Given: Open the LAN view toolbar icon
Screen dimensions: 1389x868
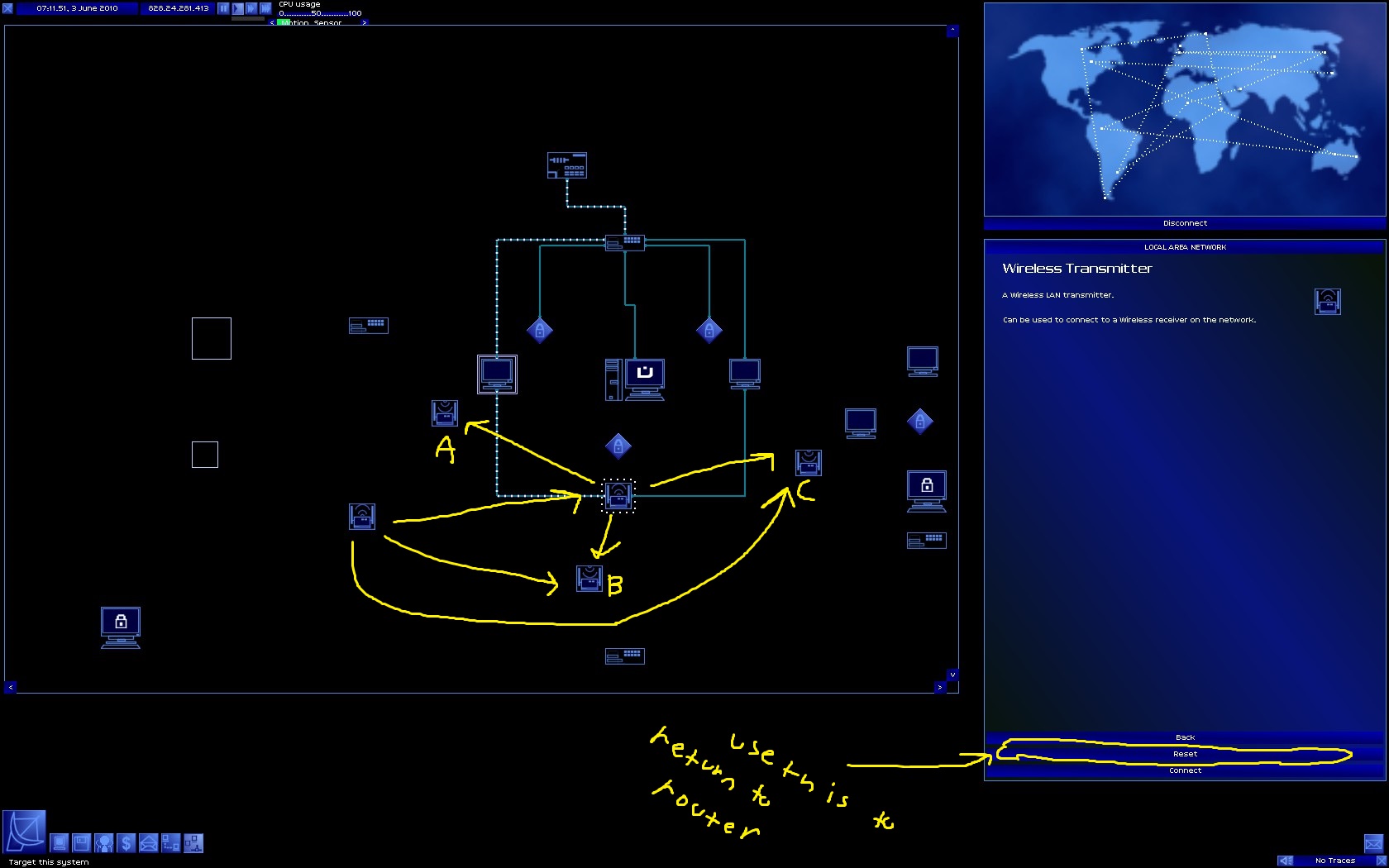Looking at the screenshot, I should pos(193,842).
